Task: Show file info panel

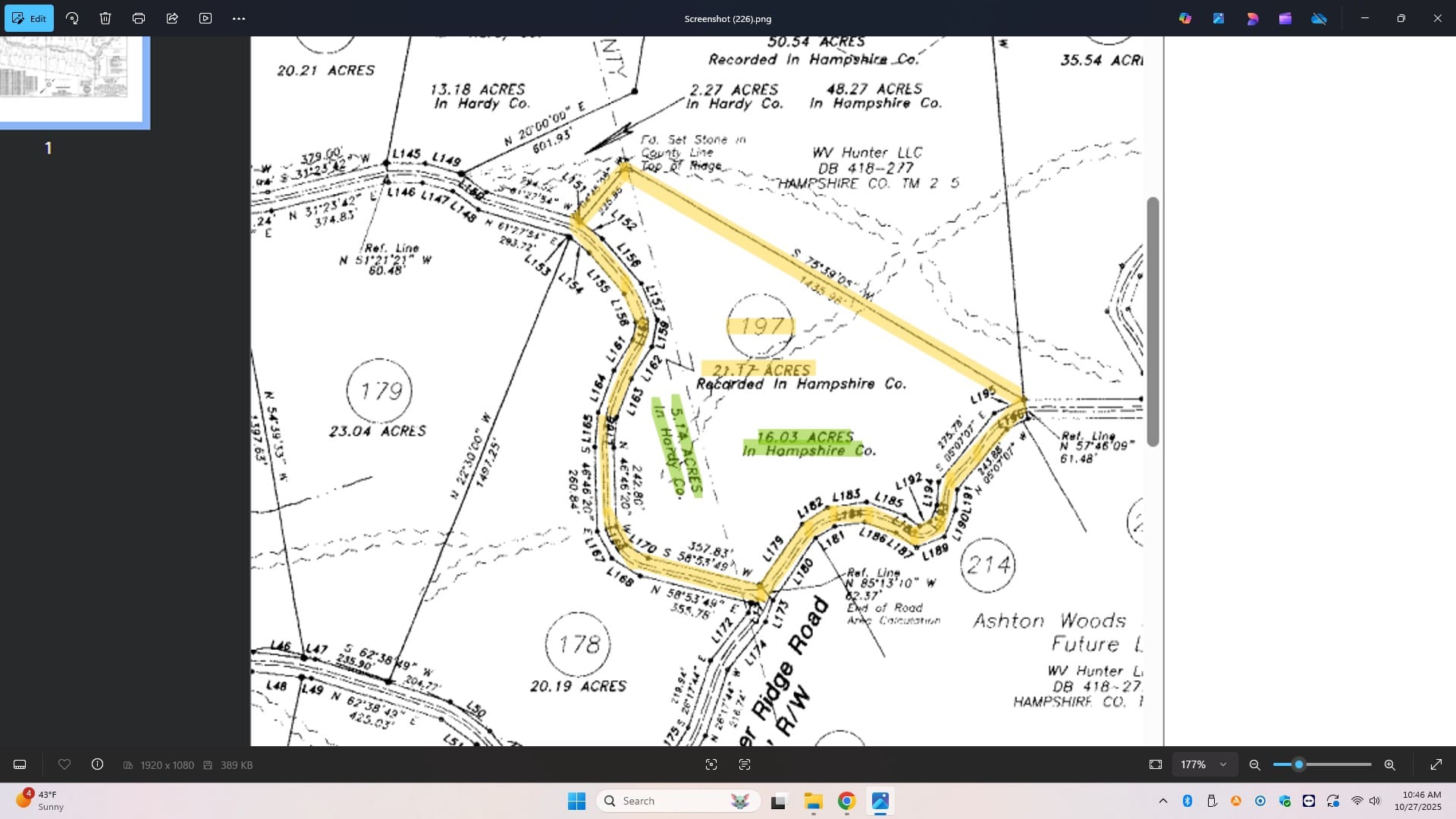Action: point(97,764)
